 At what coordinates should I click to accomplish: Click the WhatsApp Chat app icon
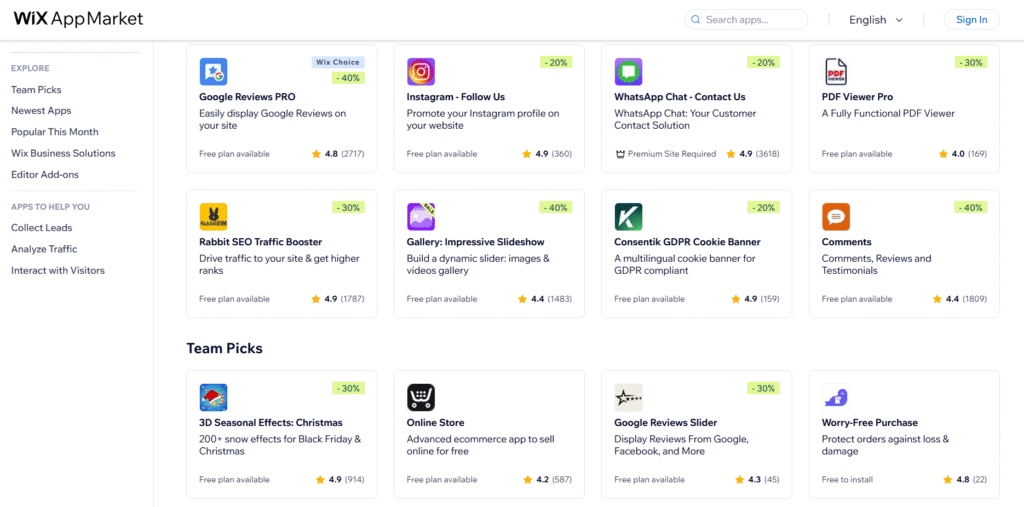[628, 72]
